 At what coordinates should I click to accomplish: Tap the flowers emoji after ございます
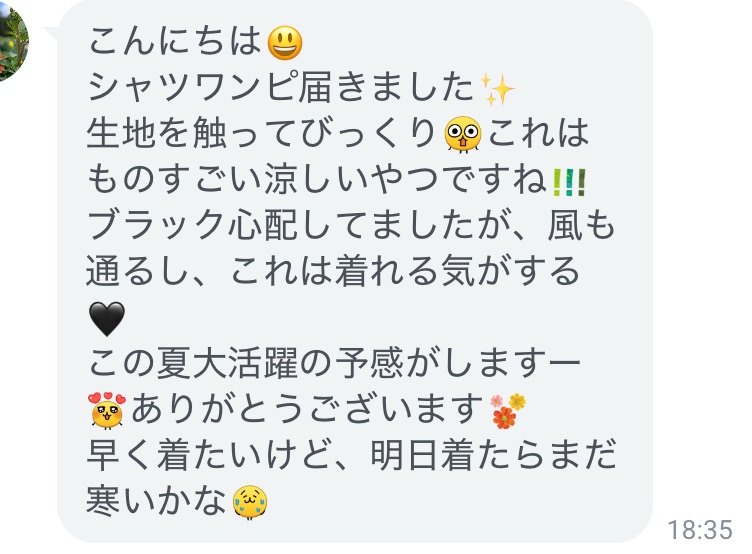tap(508, 411)
